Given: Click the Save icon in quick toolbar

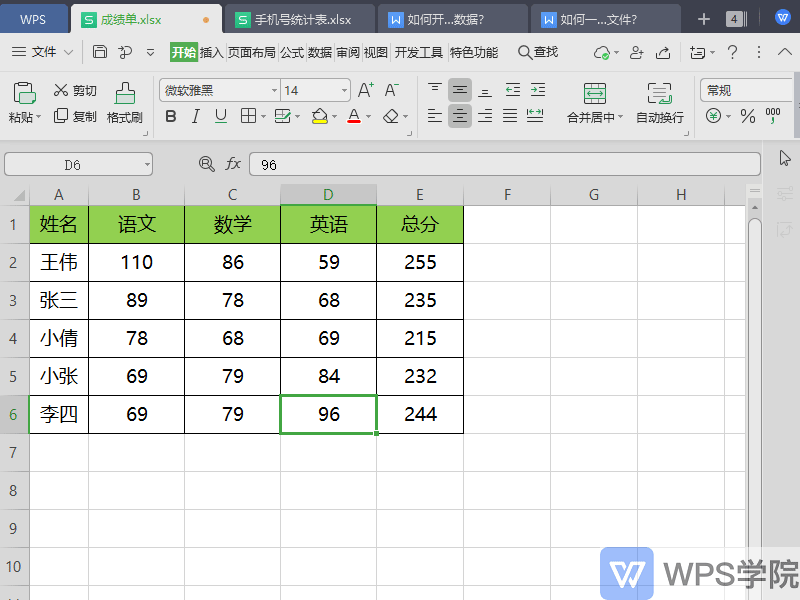Looking at the screenshot, I should pyautogui.click(x=100, y=52).
